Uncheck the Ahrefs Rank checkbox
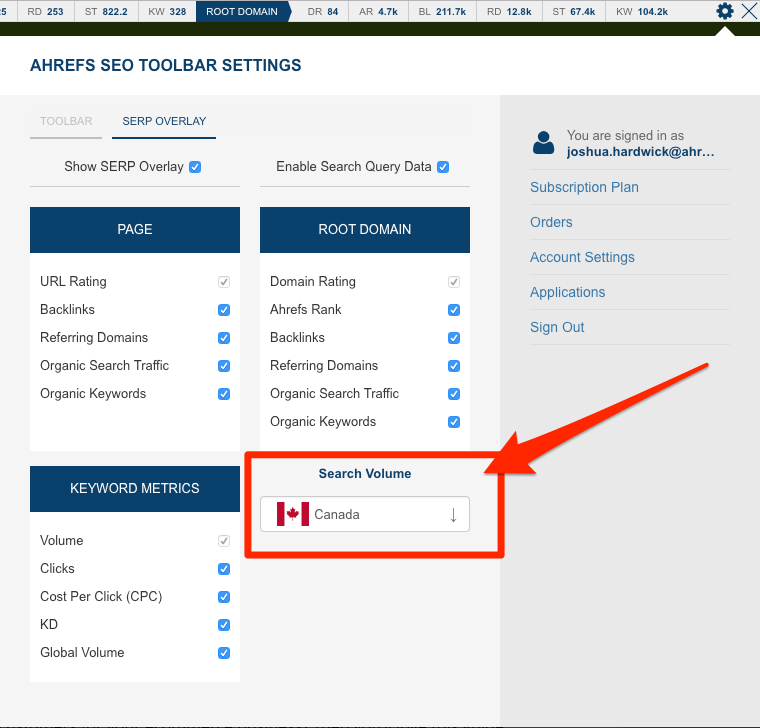Image resolution: width=760 pixels, height=728 pixels. pyautogui.click(x=454, y=310)
